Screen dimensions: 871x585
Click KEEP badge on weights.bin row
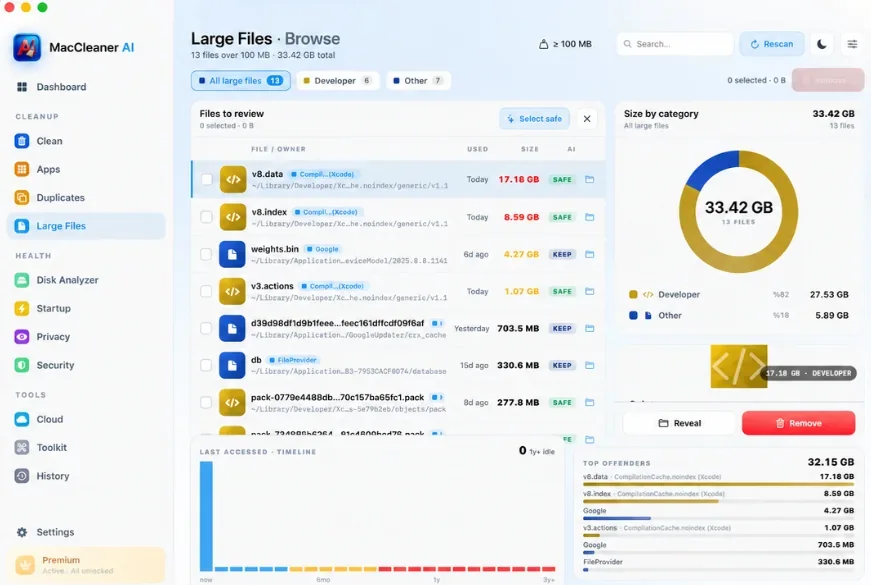pos(562,254)
